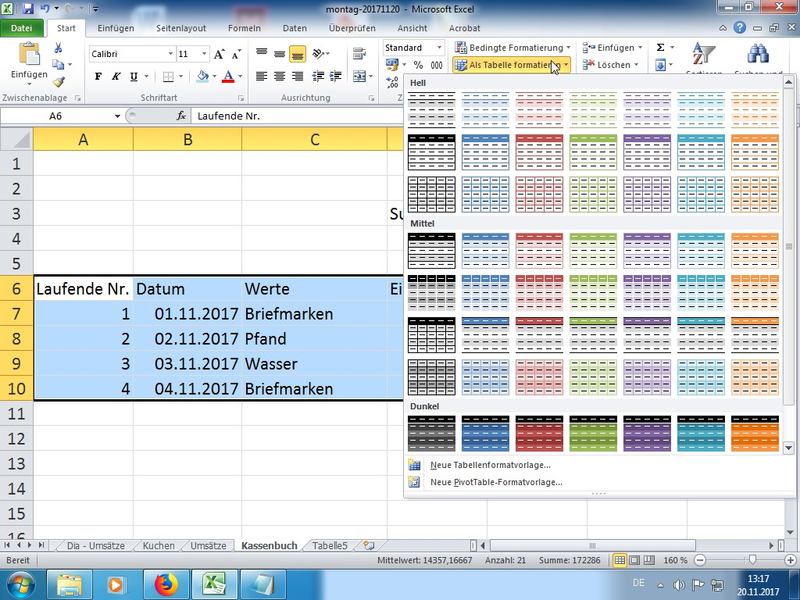
Task: Click the zoom slider handle in status bar
Action: click(x=752, y=560)
